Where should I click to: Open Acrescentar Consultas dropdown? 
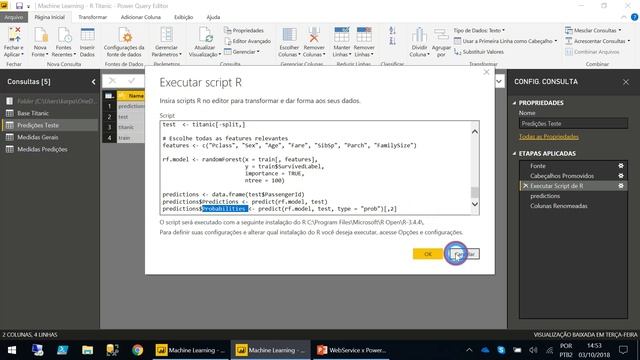(x=598, y=41)
